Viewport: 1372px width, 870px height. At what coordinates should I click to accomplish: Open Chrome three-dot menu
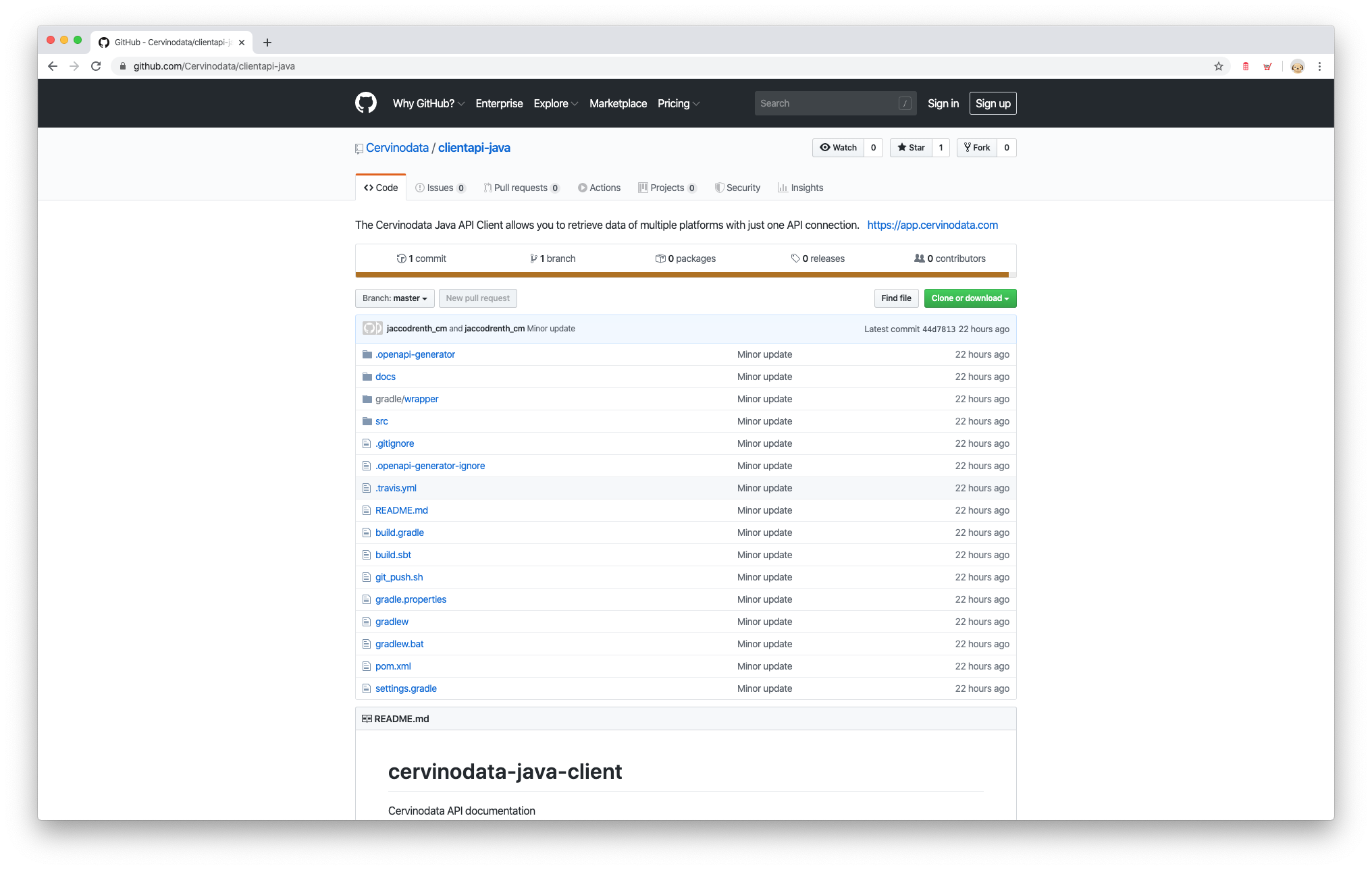1319,66
